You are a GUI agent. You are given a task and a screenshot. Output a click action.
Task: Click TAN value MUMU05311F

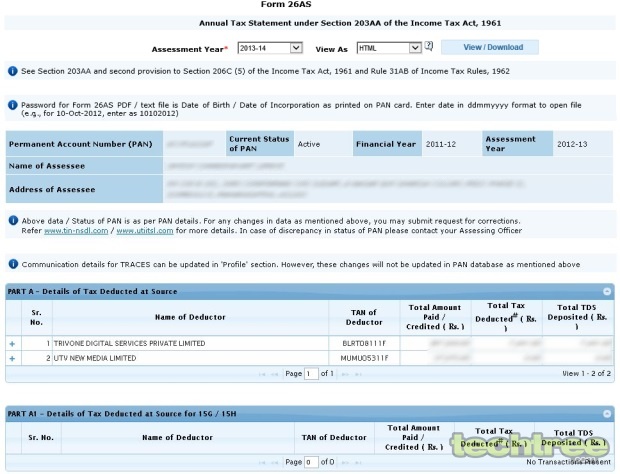coord(364,358)
